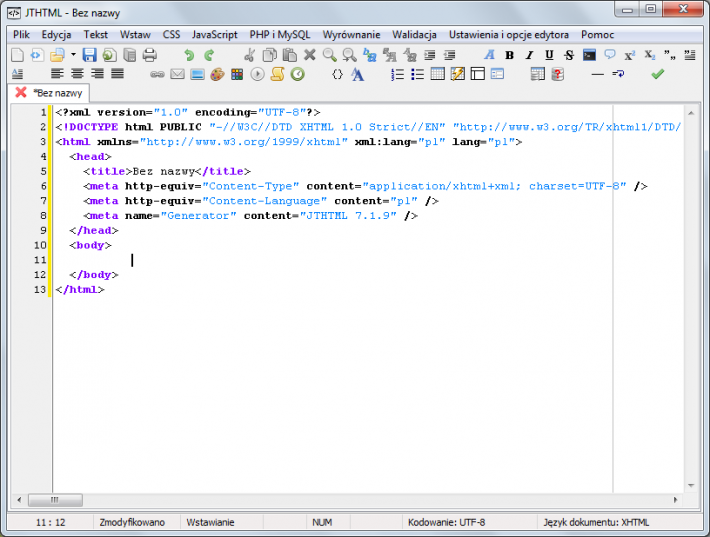The height and width of the screenshot is (537, 710).
Task: Open the Plik menu
Action: tap(21, 35)
